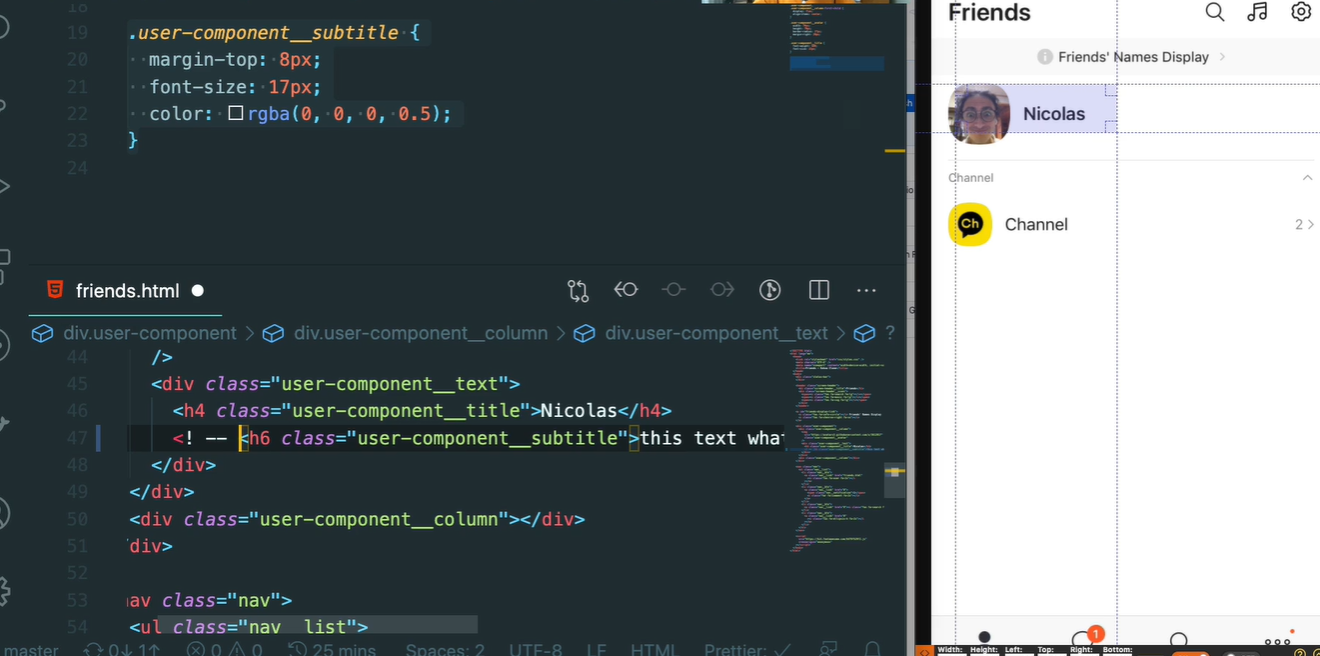Click the last breadcrumb cube icon

coord(865,333)
